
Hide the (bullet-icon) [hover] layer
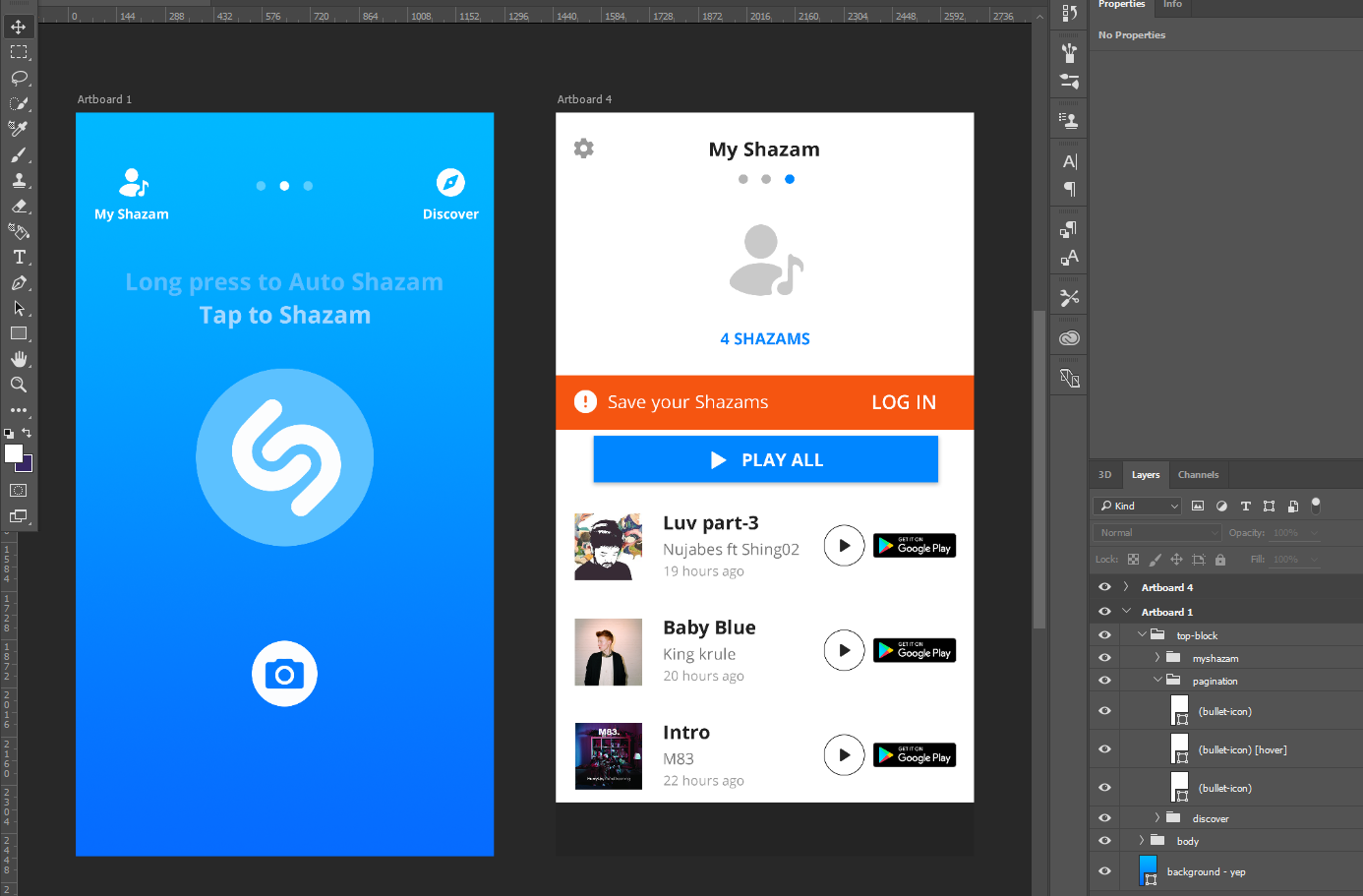[1104, 749]
